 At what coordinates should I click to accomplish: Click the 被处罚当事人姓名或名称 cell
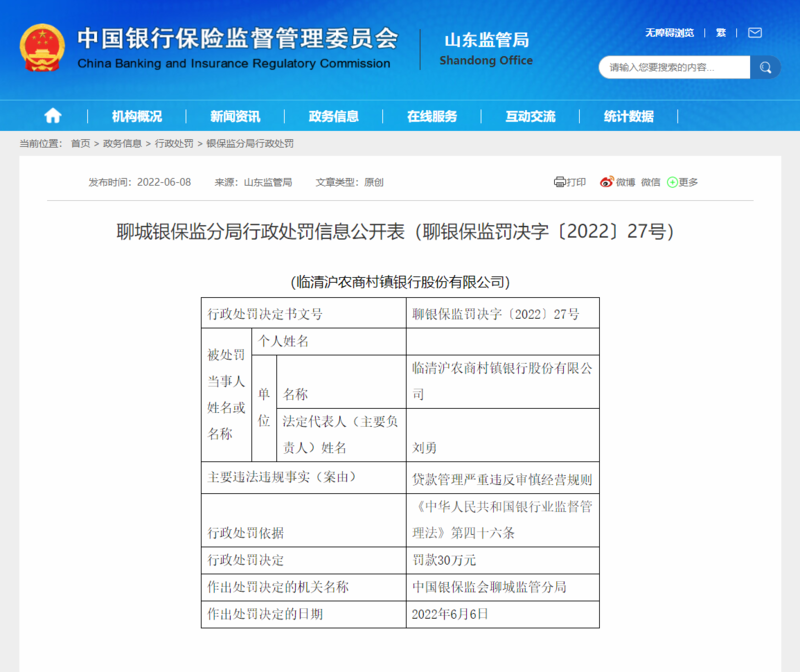[x=226, y=394]
